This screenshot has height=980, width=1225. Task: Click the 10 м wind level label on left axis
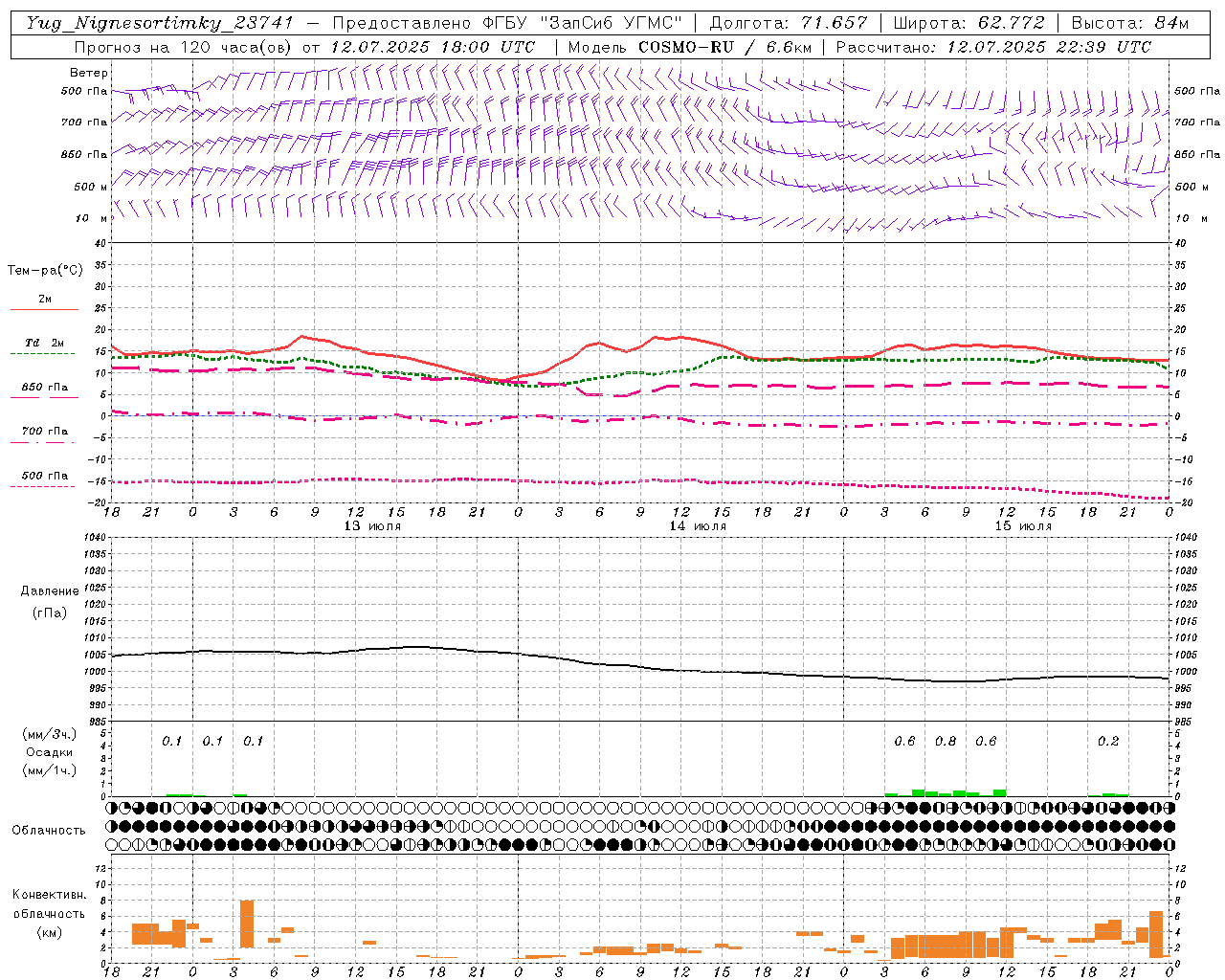93,219
